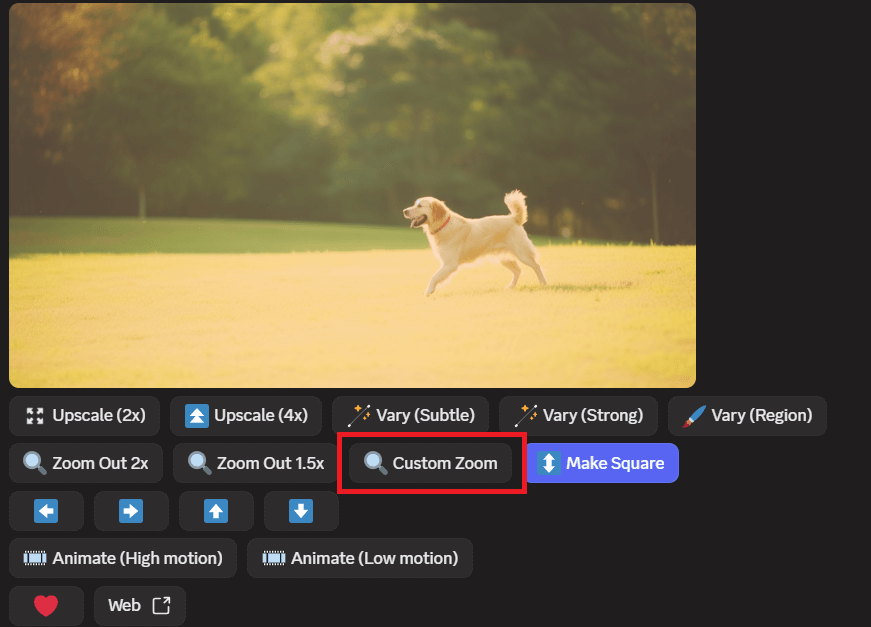Viewport: 871px width, 627px height.
Task: Click the golden retriever in the image
Action: (470, 235)
